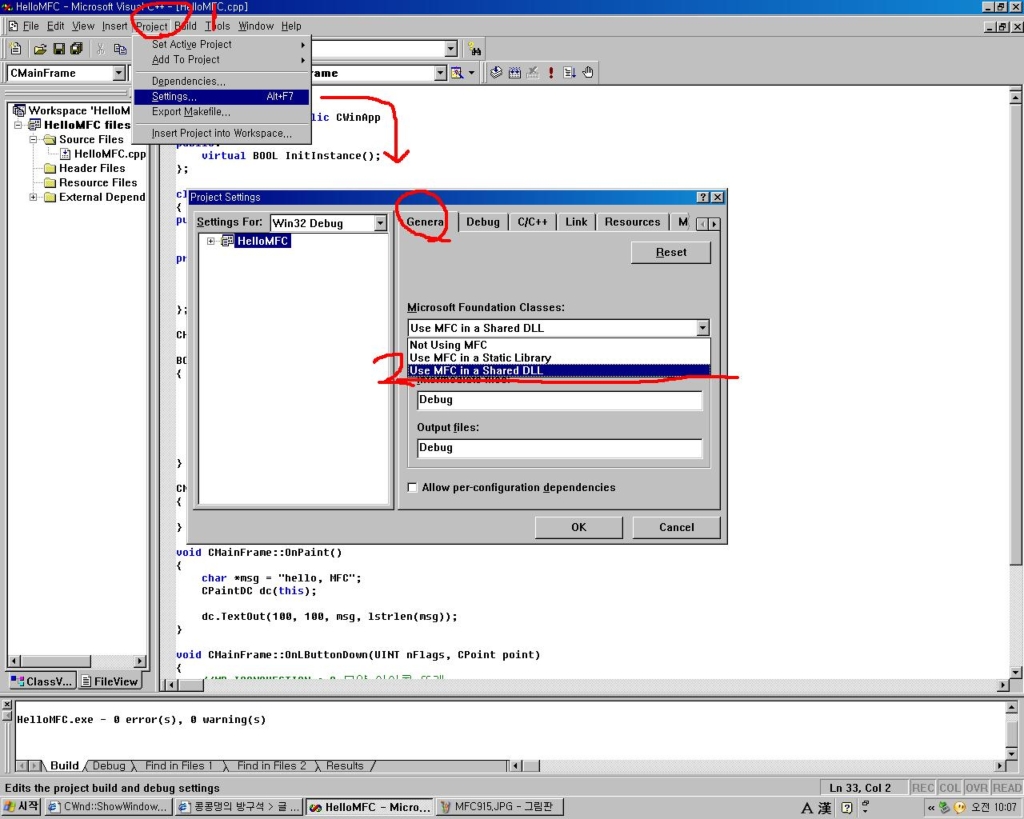1024x819 pixels.
Task: Open the WizardBar members combo dropdown arrow
Action: point(440,73)
